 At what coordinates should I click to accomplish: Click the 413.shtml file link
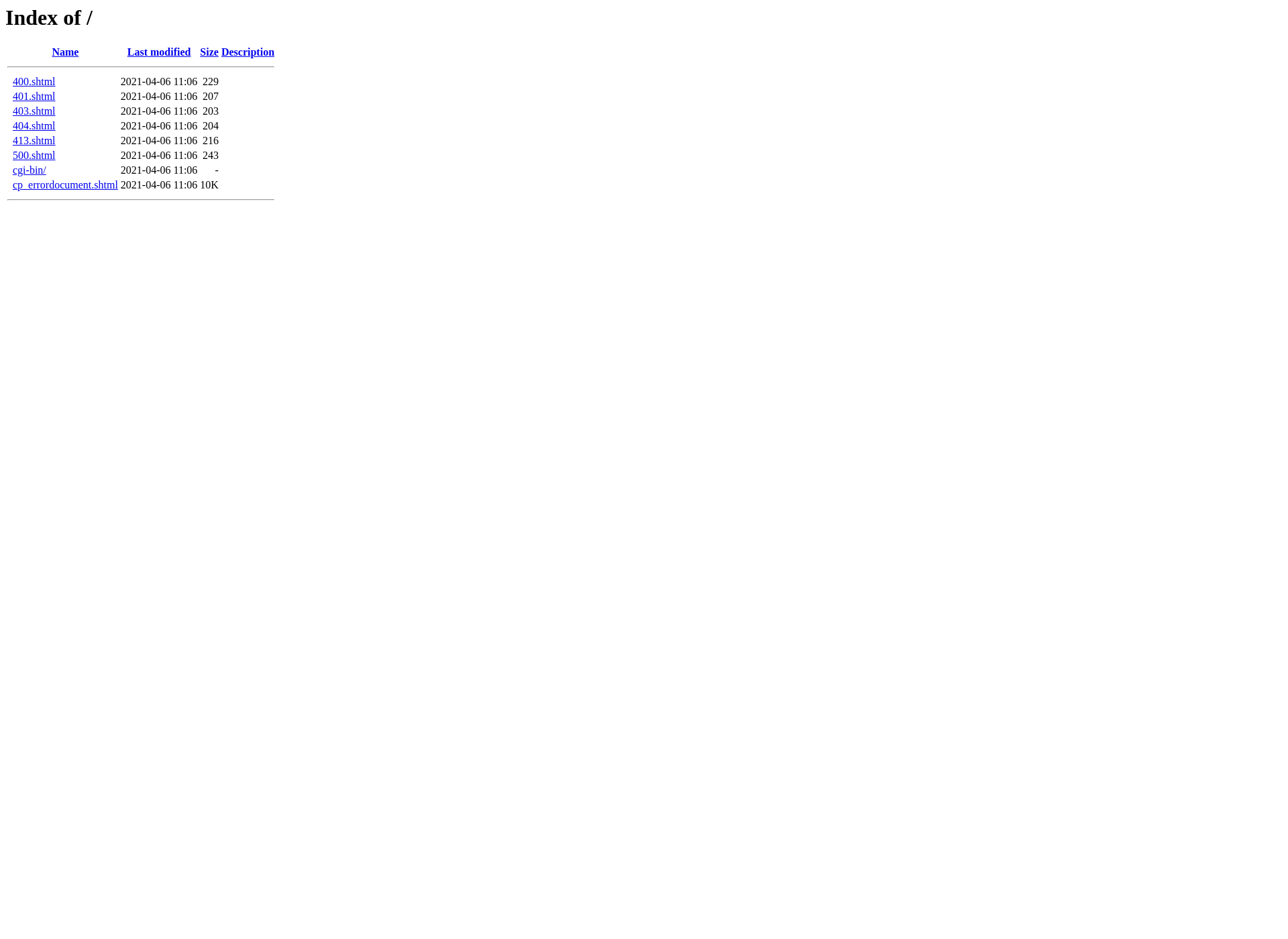pyautogui.click(x=33, y=140)
